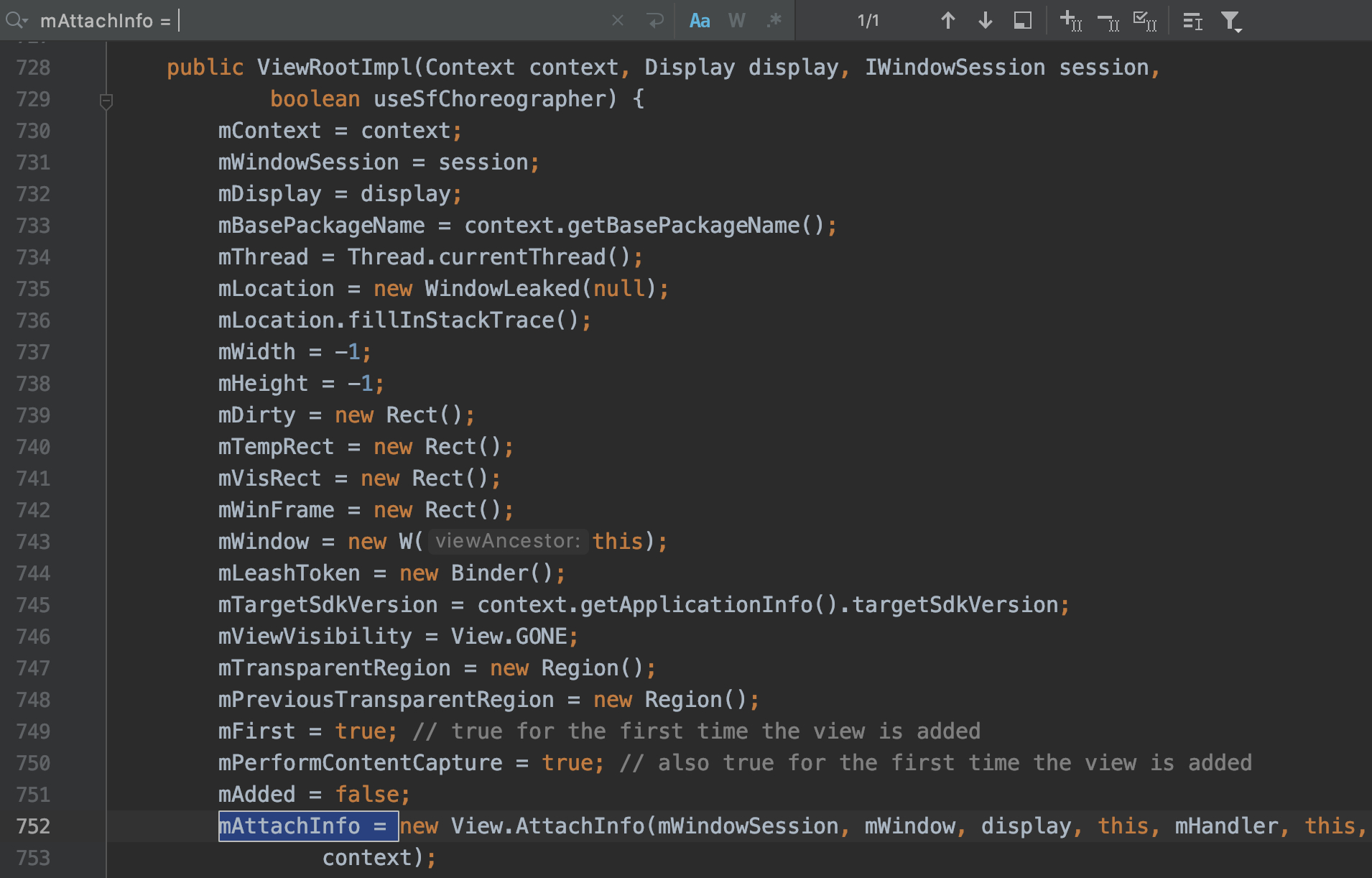The width and height of the screenshot is (1372, 878).
Task: Toggle whole Words (W) matching
Action: (x=736, y=21)
